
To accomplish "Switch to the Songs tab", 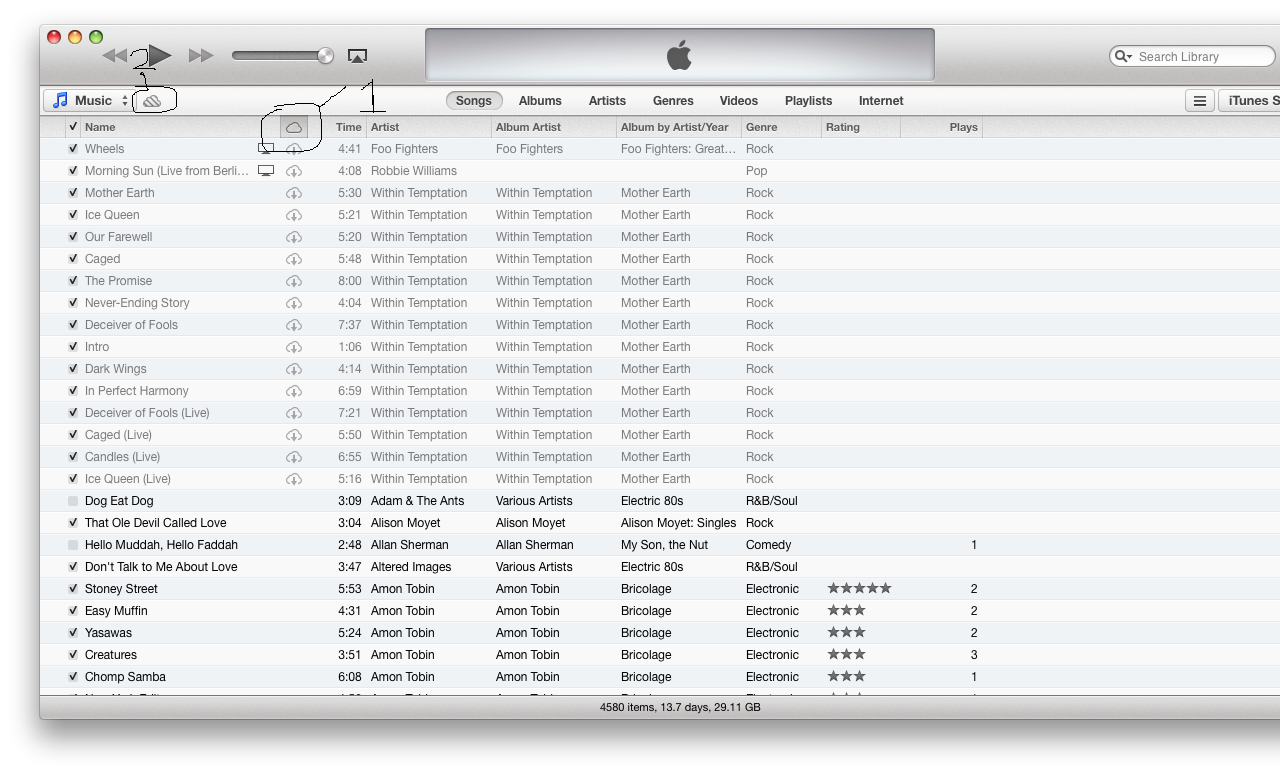I will 474,101.
